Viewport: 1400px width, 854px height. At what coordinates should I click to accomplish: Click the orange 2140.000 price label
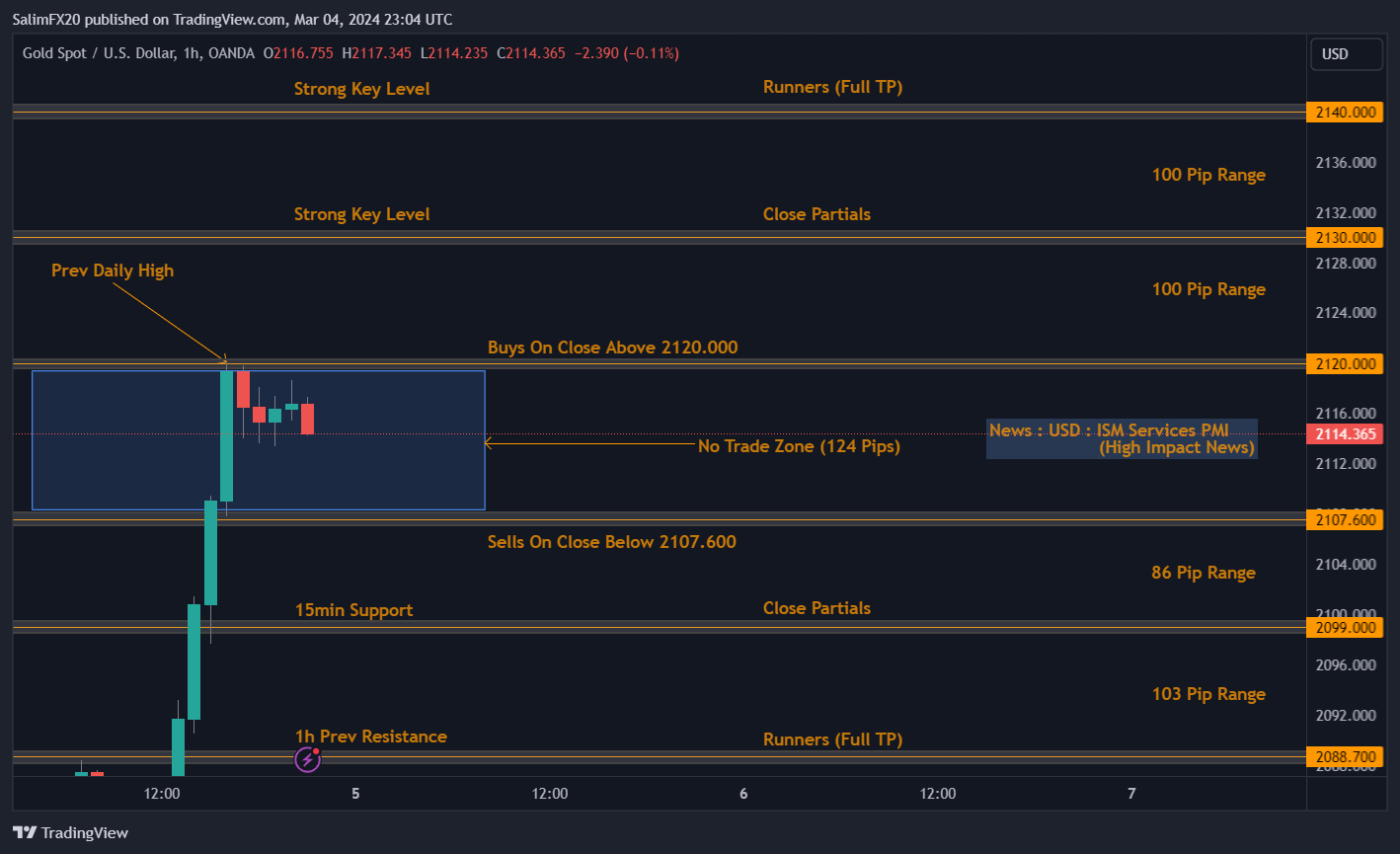(x=1345, y=112)
